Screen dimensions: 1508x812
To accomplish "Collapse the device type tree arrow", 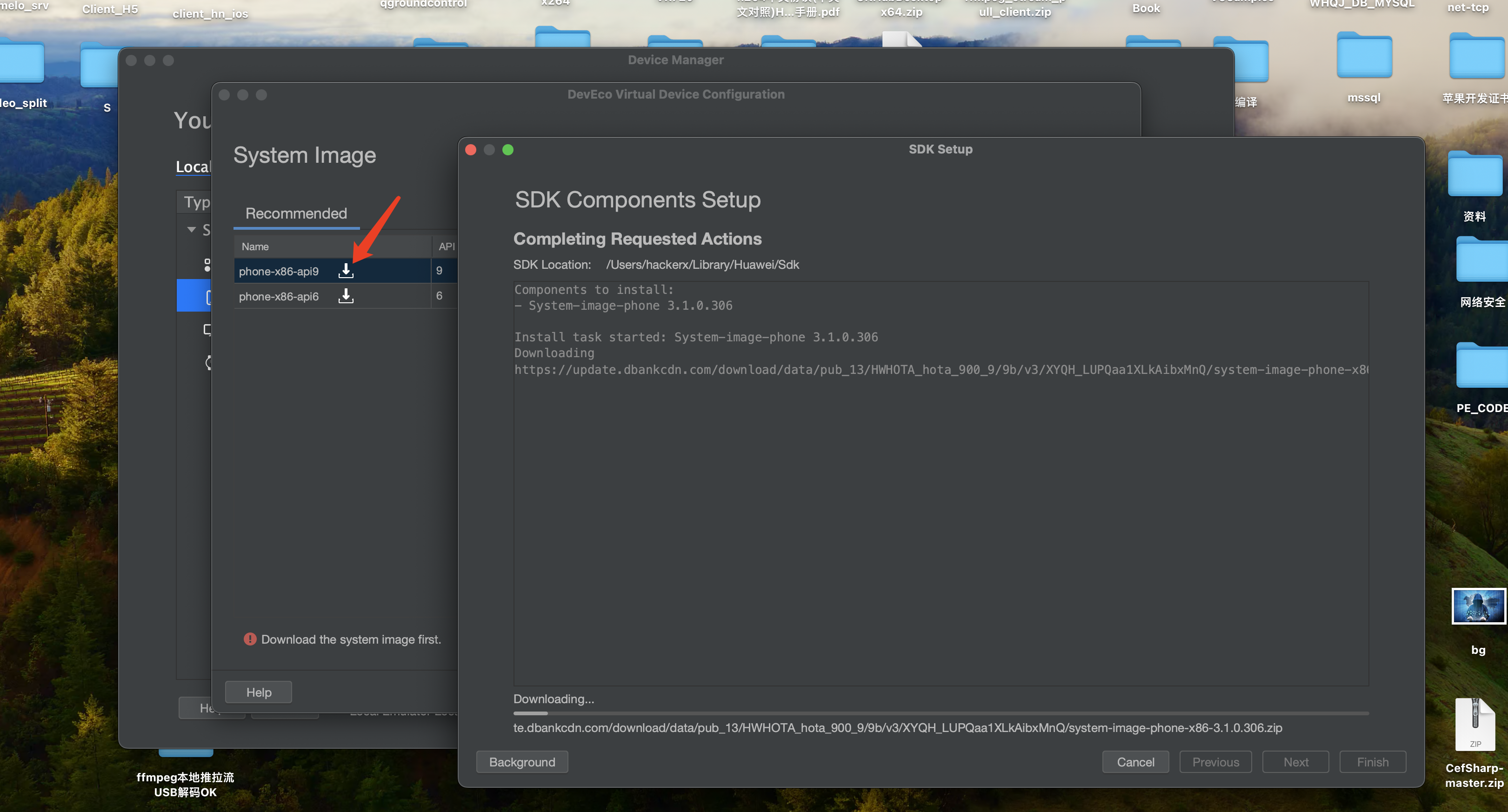I will click(192, 229).
